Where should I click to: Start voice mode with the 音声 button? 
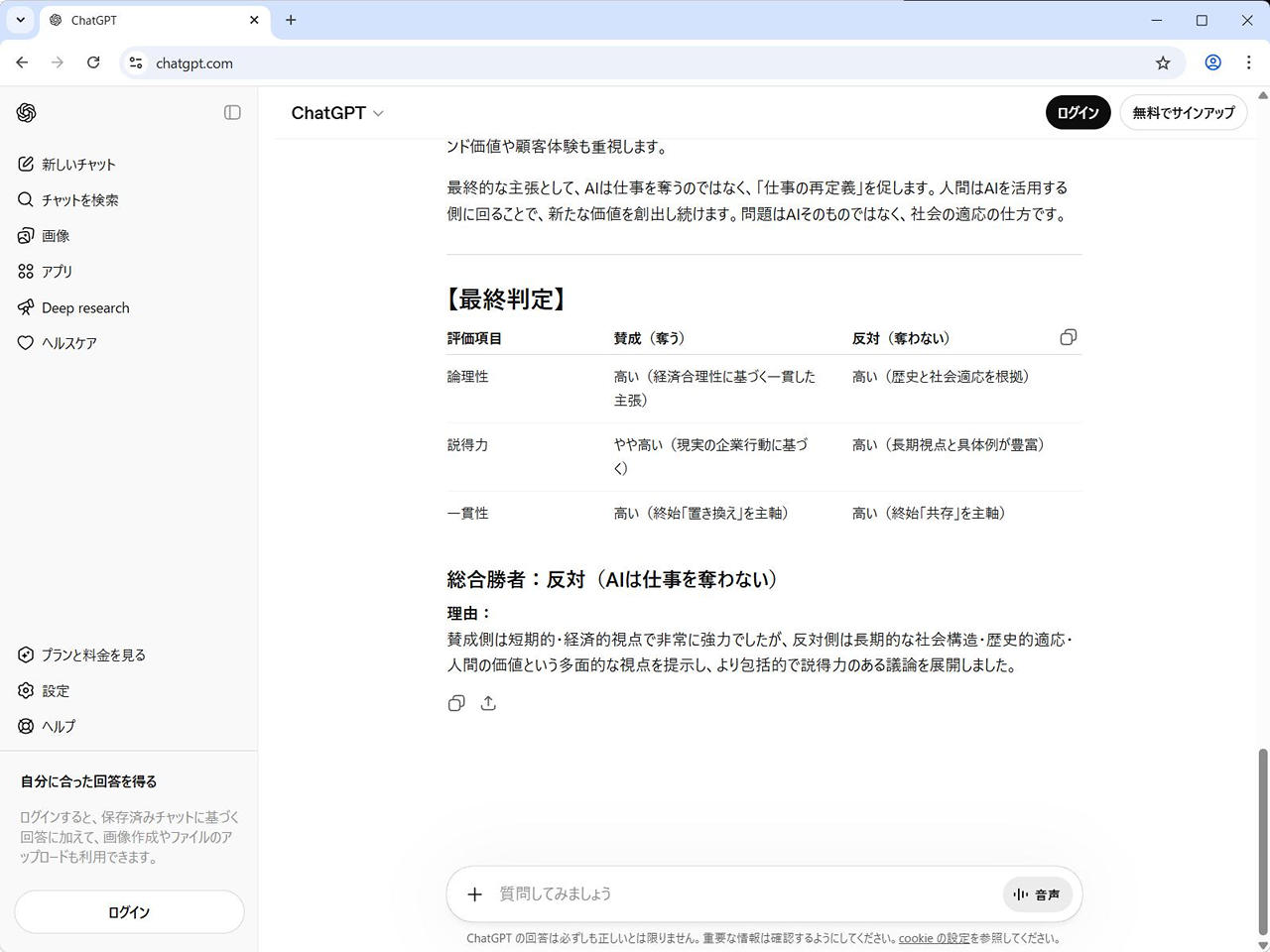click(x=1037, y=894)
